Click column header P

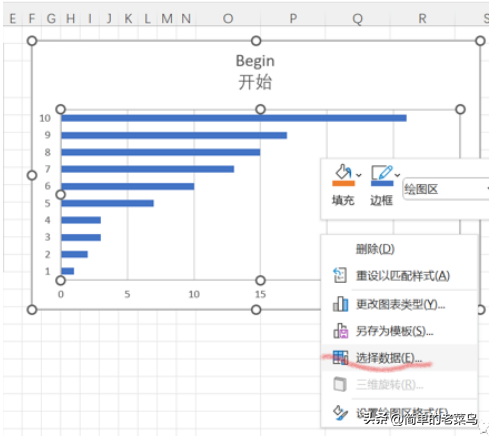pos(293,18)
